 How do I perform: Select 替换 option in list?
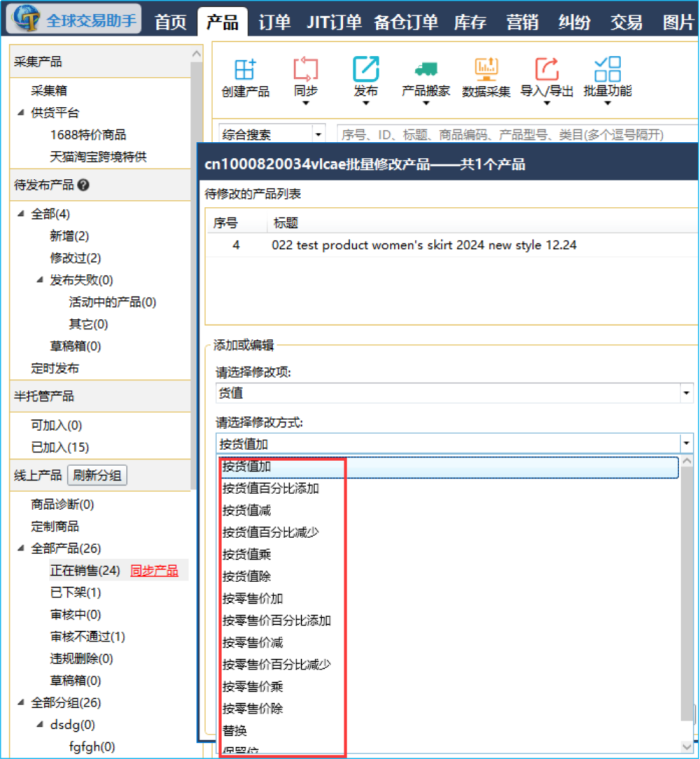click(x=448, y=731)
